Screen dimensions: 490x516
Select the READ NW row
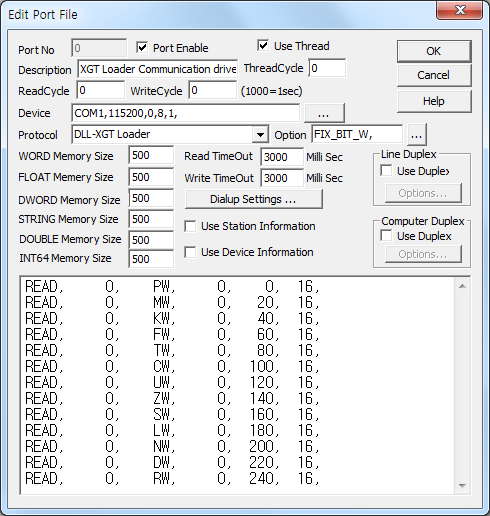[x=172, y=446]
